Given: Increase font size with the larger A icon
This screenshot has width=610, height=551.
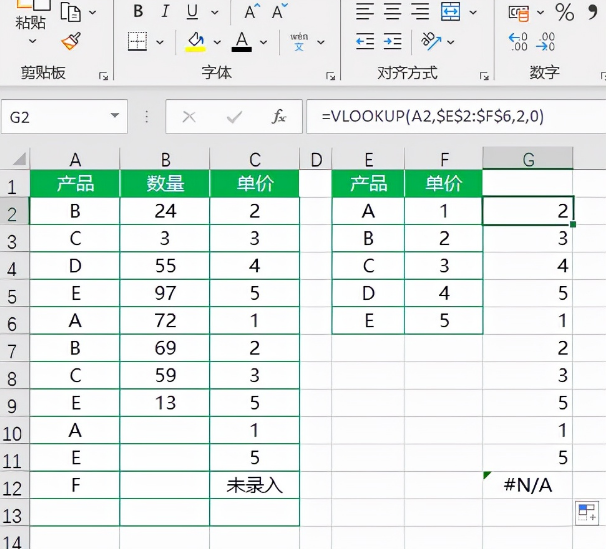Looking at the screenshot, I should 251,11.
